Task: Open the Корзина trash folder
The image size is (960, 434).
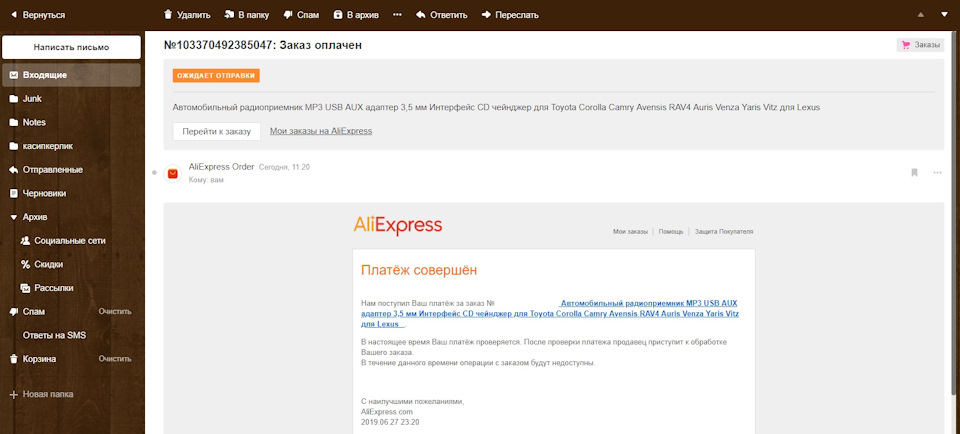Action: pyautogui.click(x=39, y=359)
